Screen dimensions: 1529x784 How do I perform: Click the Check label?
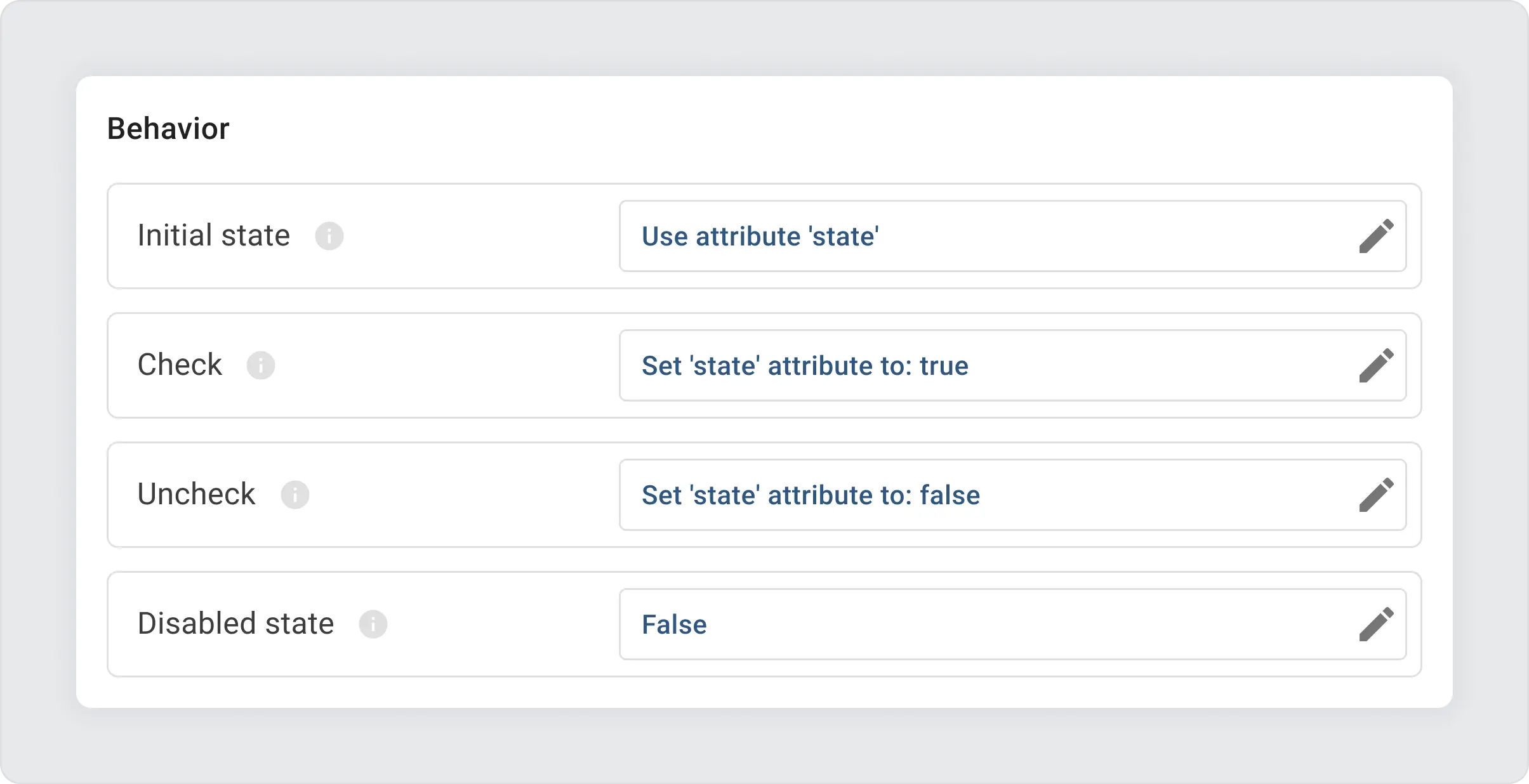(x=180, y=365)
